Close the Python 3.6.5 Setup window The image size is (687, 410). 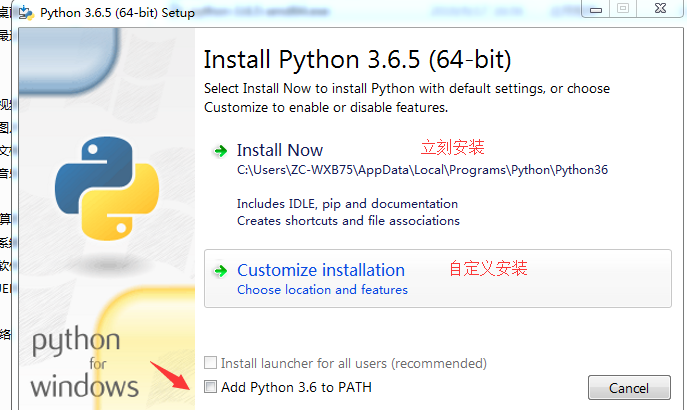point(660,8)
